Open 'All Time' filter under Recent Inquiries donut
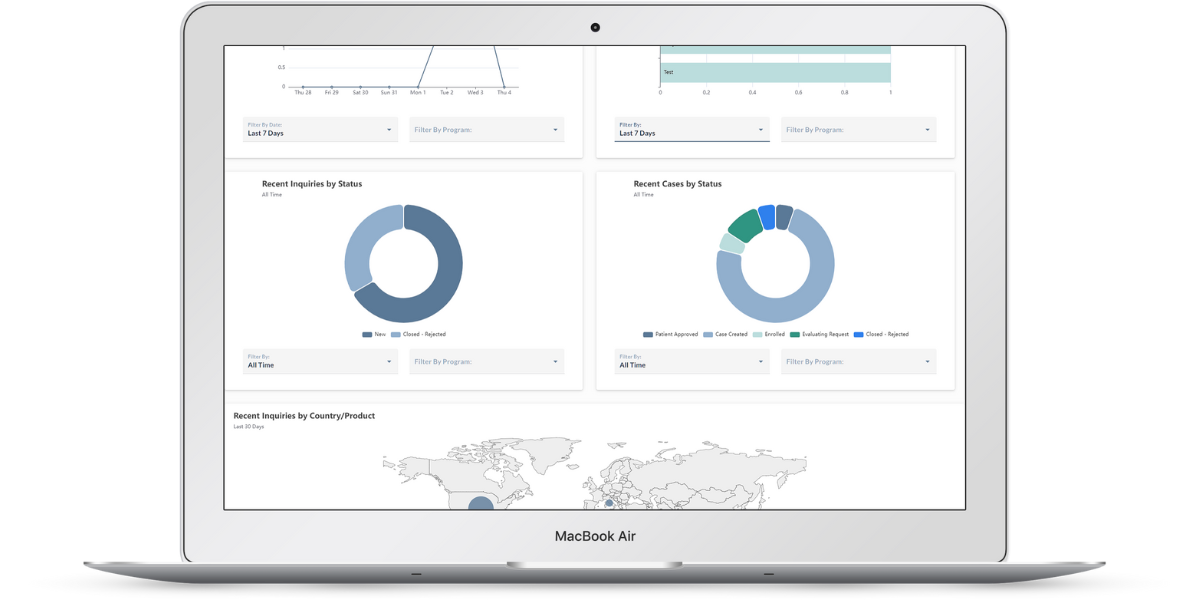Screen dimensions: 1200x600 tap(320, 361)
